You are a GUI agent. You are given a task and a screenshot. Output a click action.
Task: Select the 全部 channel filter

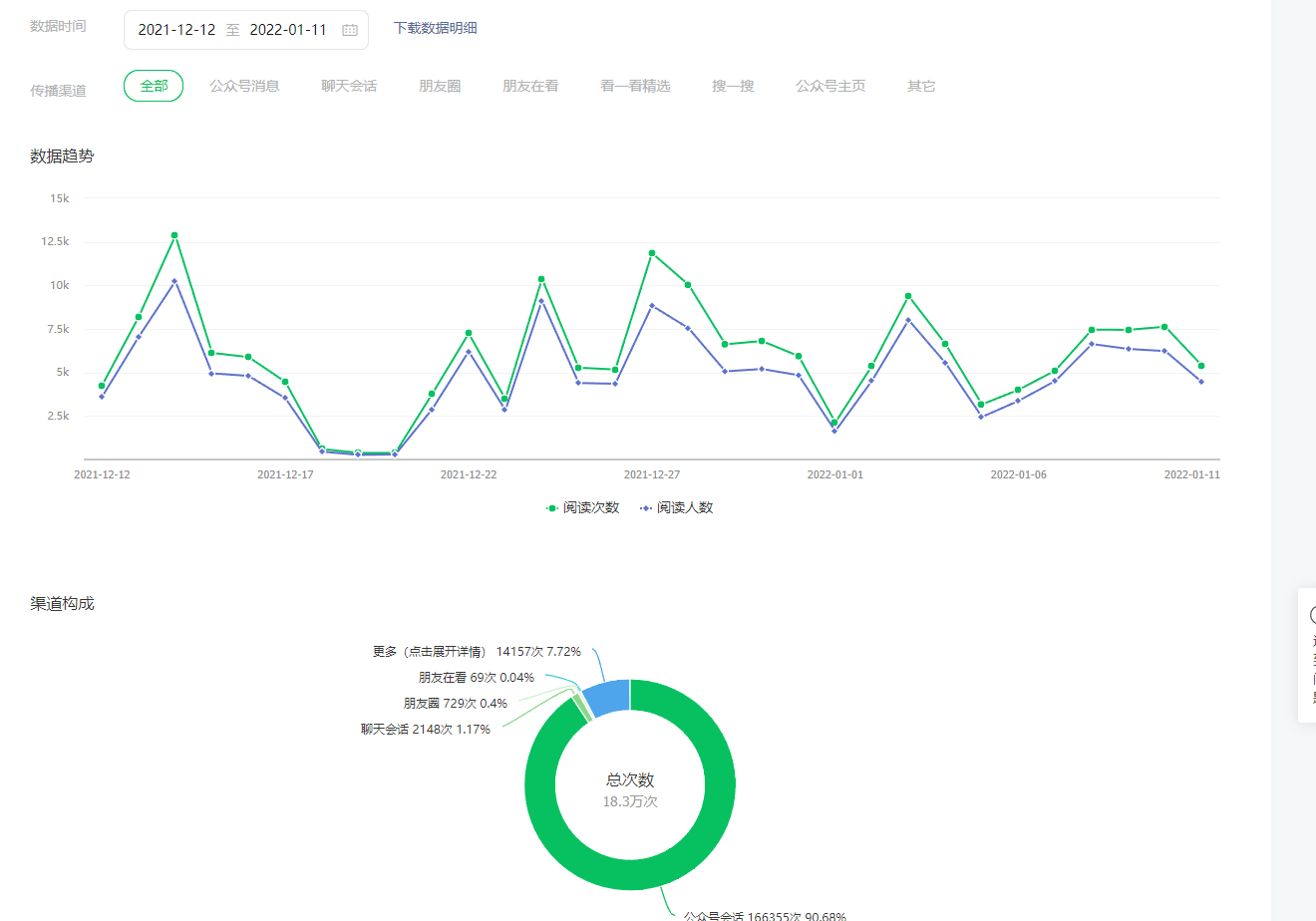tap(154, 86)
